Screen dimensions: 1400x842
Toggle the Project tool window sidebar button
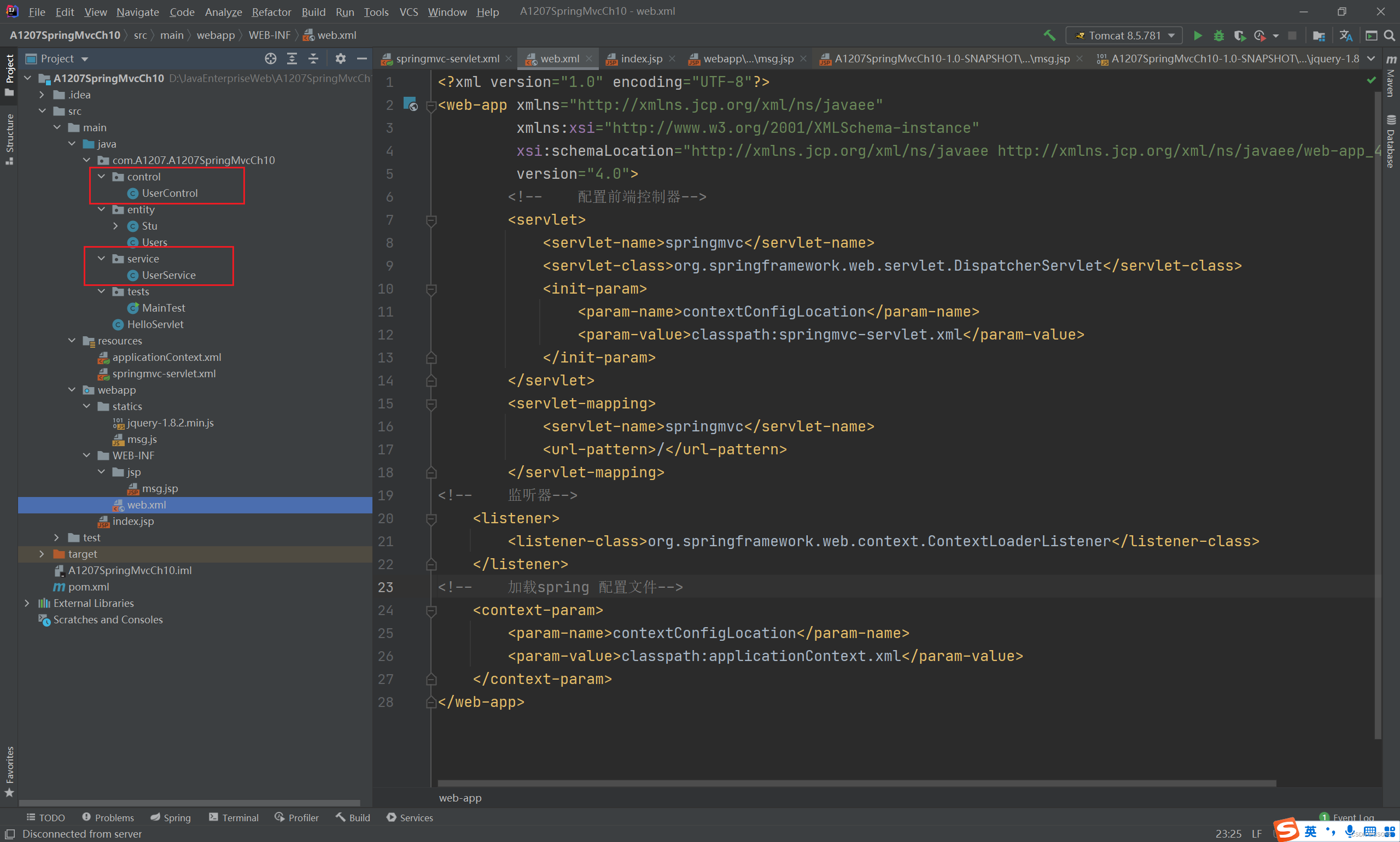pyautogui.click(x=9, y=75)
